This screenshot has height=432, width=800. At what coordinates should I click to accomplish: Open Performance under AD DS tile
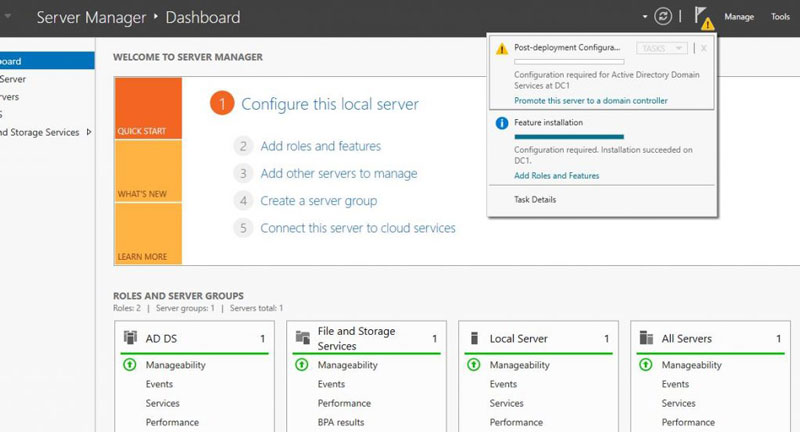[172, 422]
